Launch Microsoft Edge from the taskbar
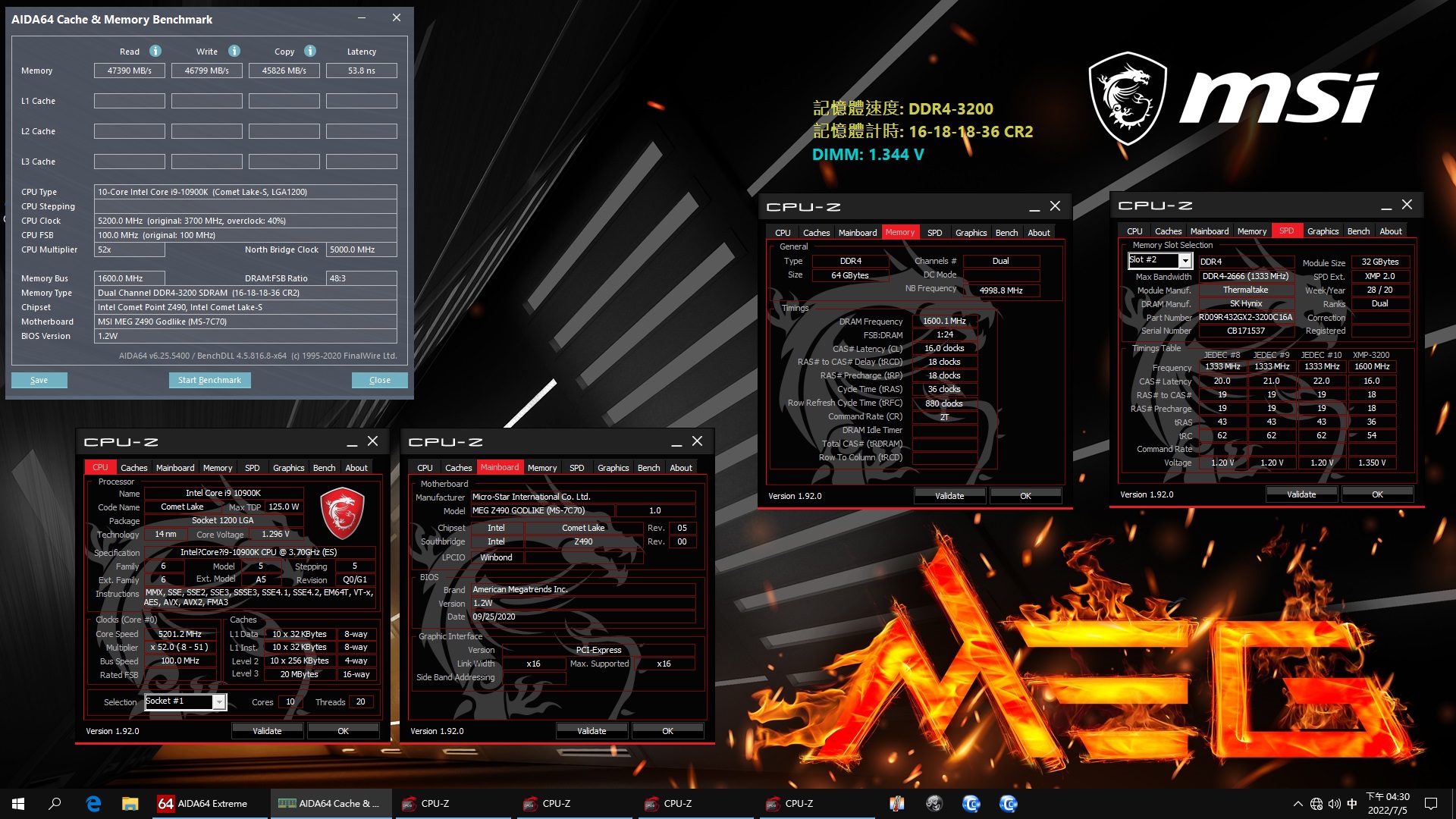1456x819 pixels. (x=93, y=803)
